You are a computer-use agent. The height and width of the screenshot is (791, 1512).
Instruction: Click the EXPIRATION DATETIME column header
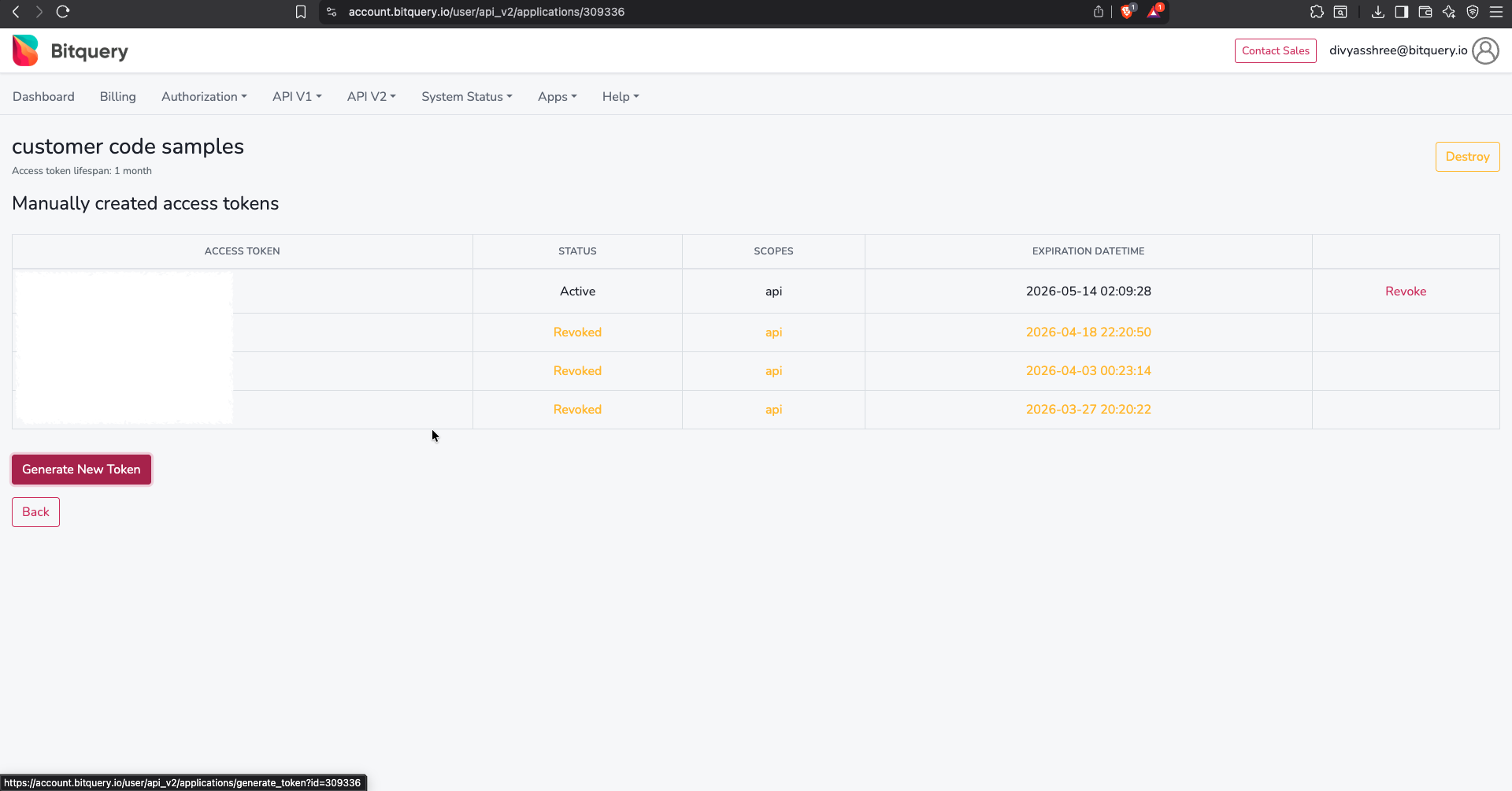[1088, 251]
